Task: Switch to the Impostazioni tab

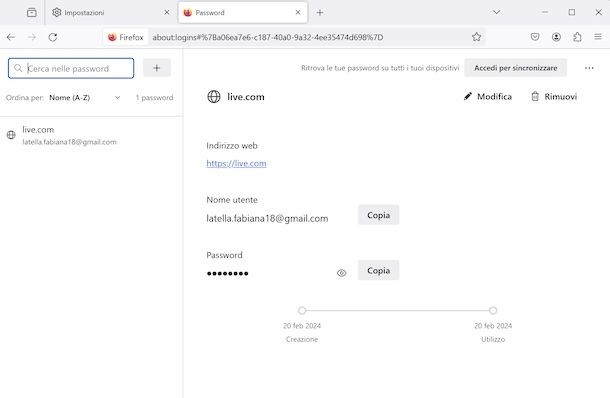Action: [x=112, y=12]
